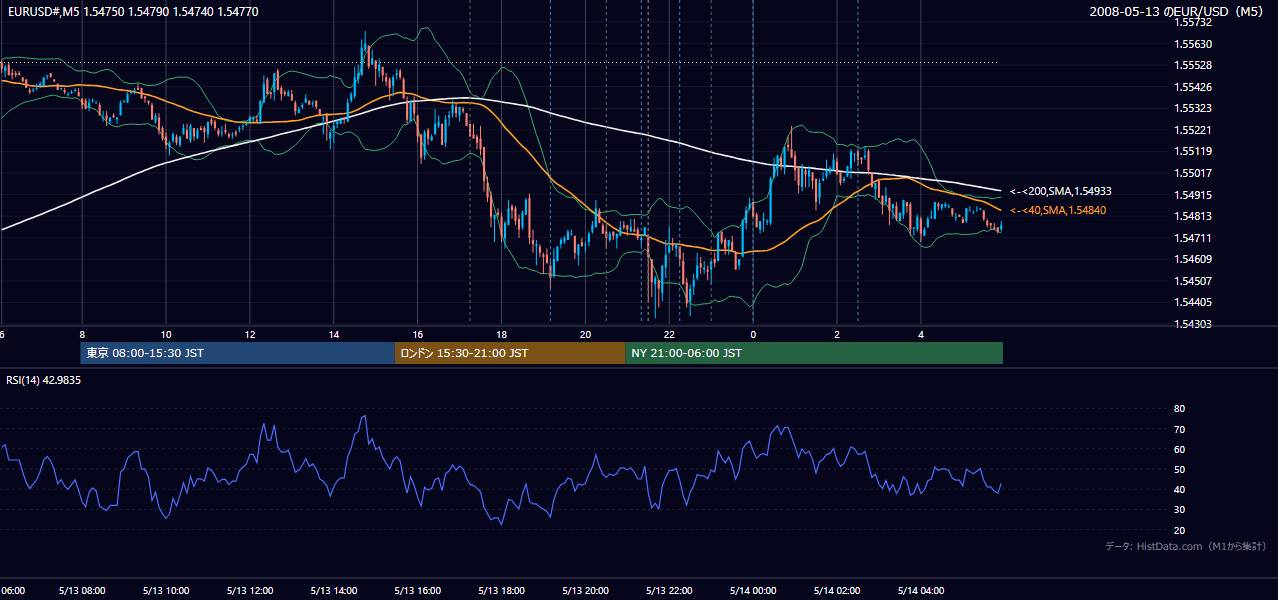Click hour tick 20 under the price chart
The image size is (1278, 600).
pos(586,334)
